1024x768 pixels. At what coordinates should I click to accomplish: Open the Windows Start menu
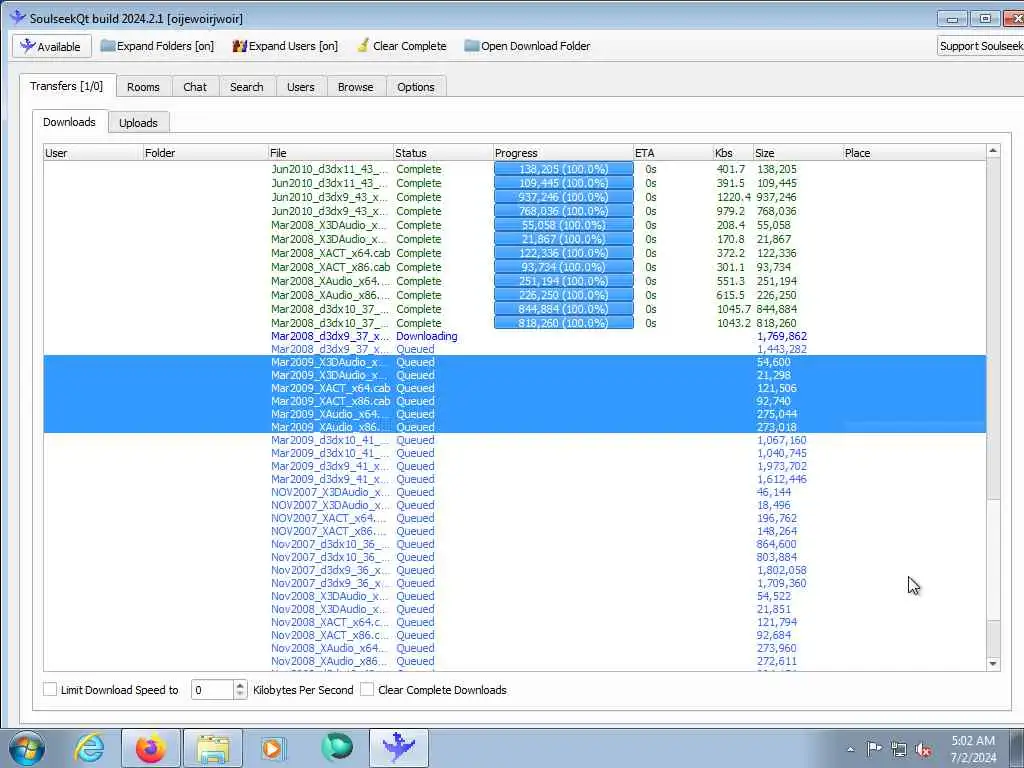pos(27,748)
